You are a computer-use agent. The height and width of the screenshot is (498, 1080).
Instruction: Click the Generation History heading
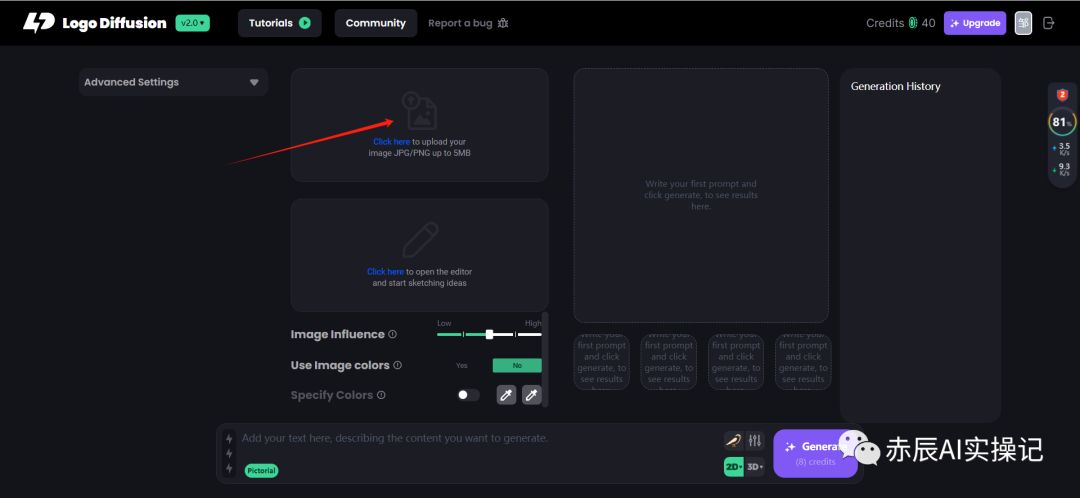pyautogui.click(x=895, y=87)
